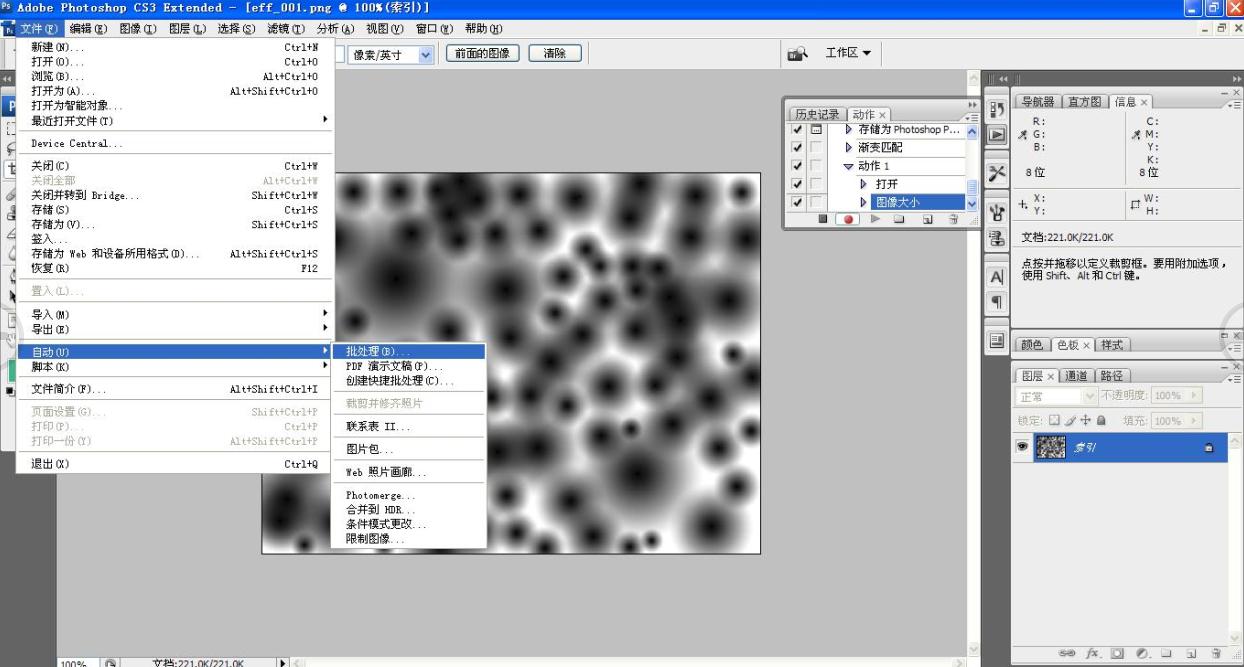Click the 索引 layer thumbnail
1244x667 pixels.
click(x=1053, y=446)
